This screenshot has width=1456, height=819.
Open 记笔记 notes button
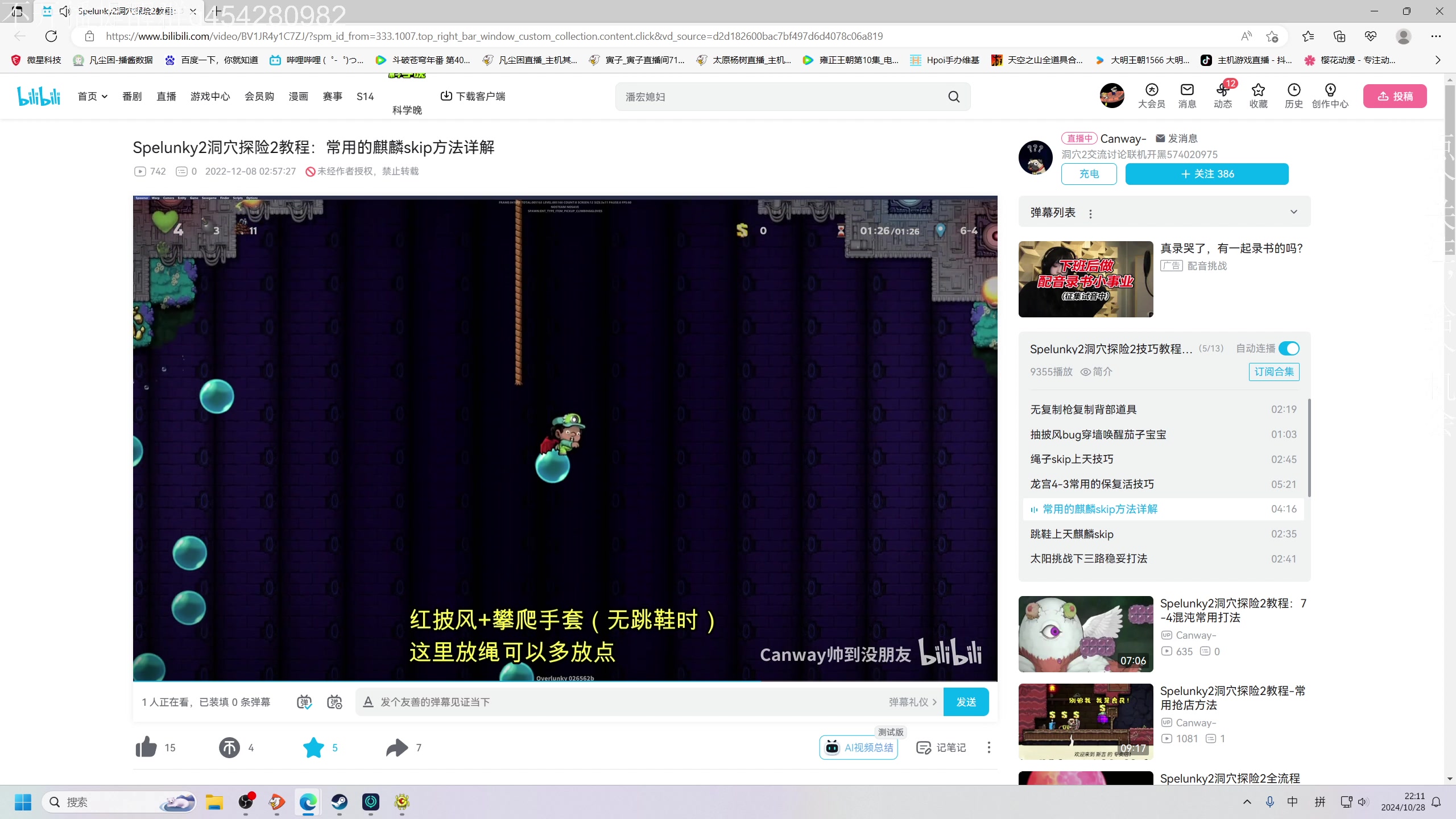point(941,747)
